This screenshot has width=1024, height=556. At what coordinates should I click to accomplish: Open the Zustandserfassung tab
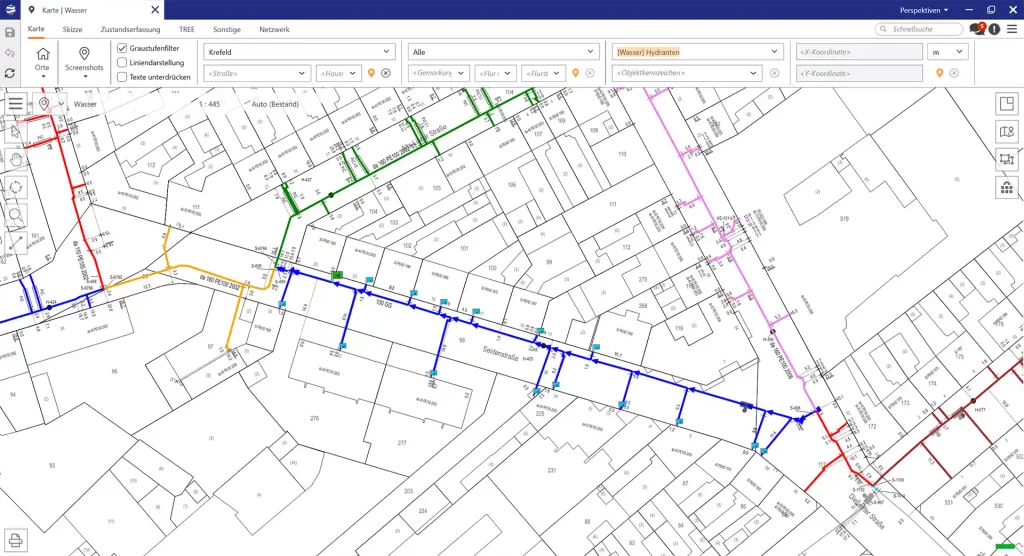click(131, 30)
